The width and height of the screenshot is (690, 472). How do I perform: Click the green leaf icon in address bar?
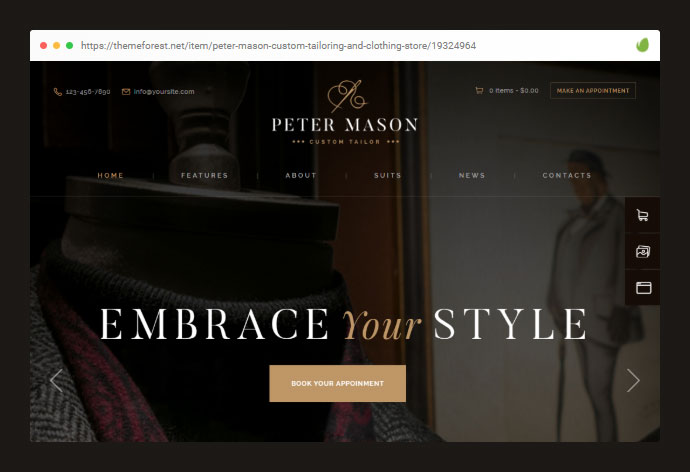642,45
